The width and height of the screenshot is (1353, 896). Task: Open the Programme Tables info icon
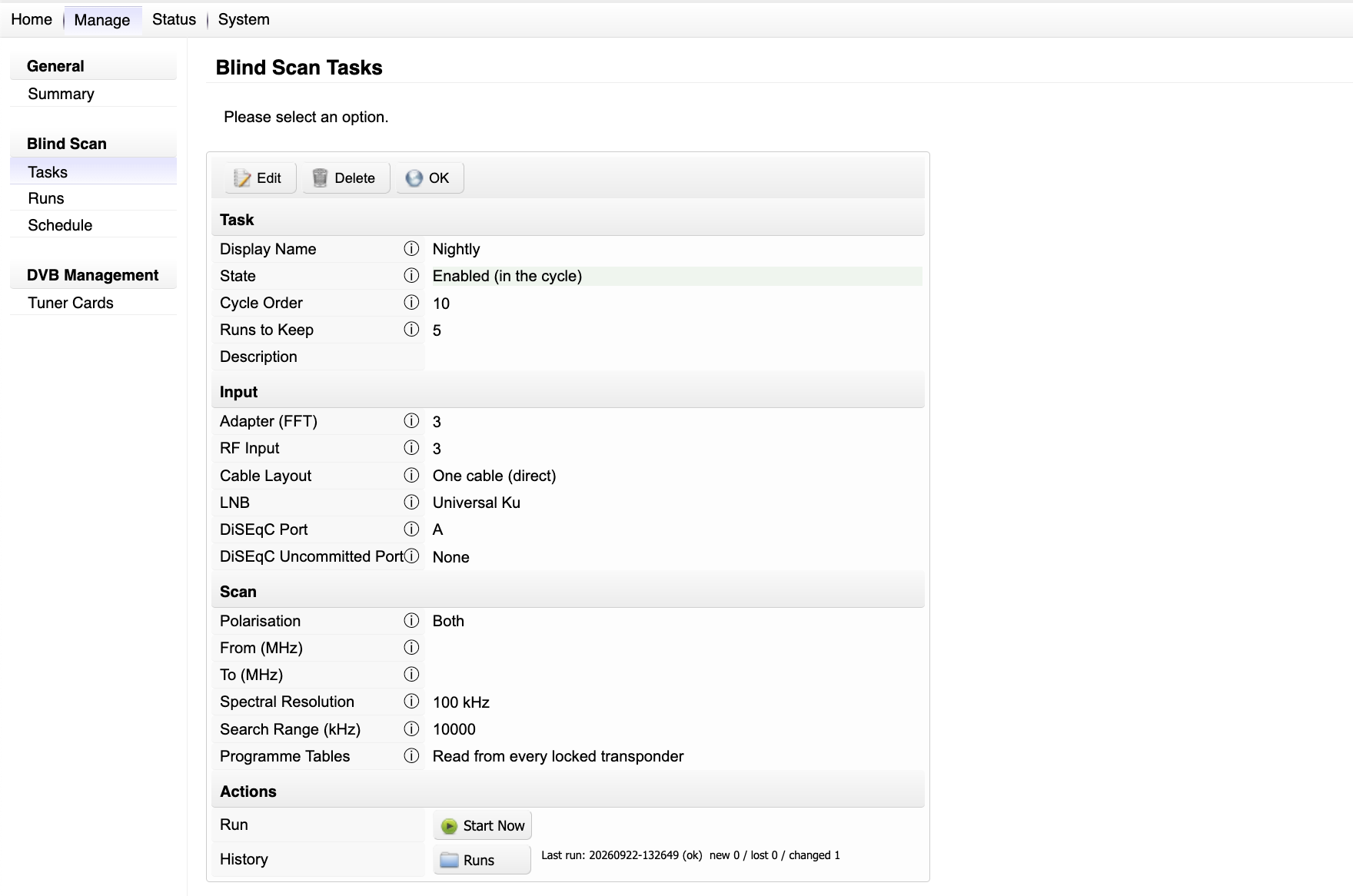(411, 755)
